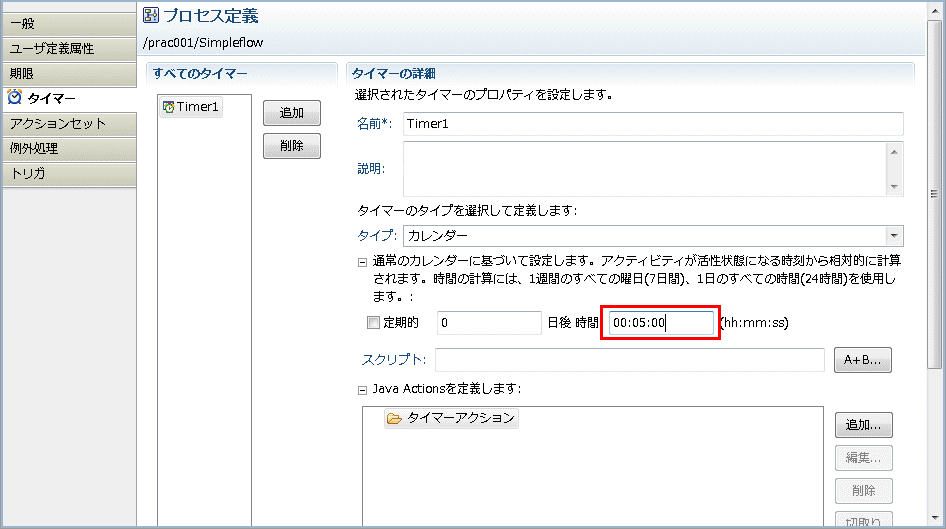Open the ユーザ定義属性 tab
Viewport: 946px width, 529px height.
click(x=69, y=49)
